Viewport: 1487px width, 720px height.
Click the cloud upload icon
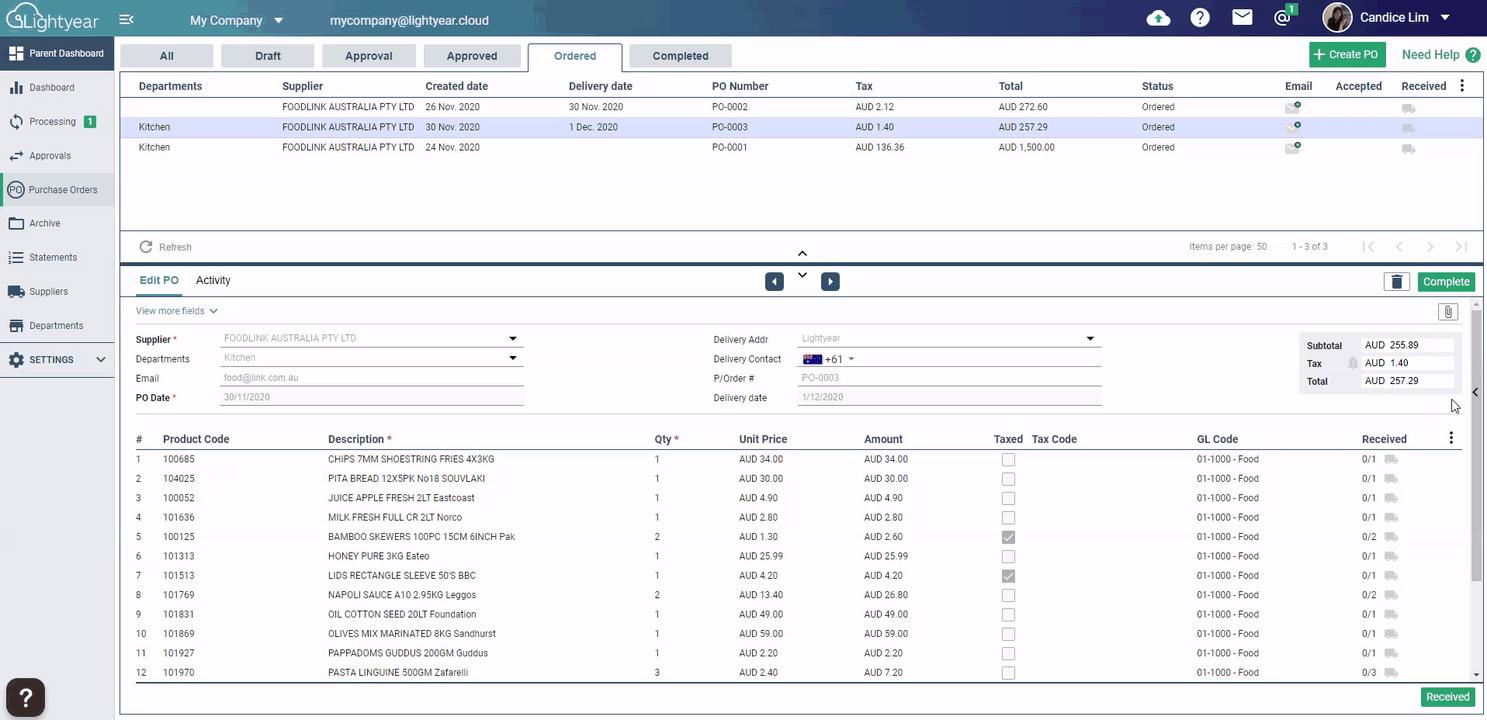[1158, 18]
